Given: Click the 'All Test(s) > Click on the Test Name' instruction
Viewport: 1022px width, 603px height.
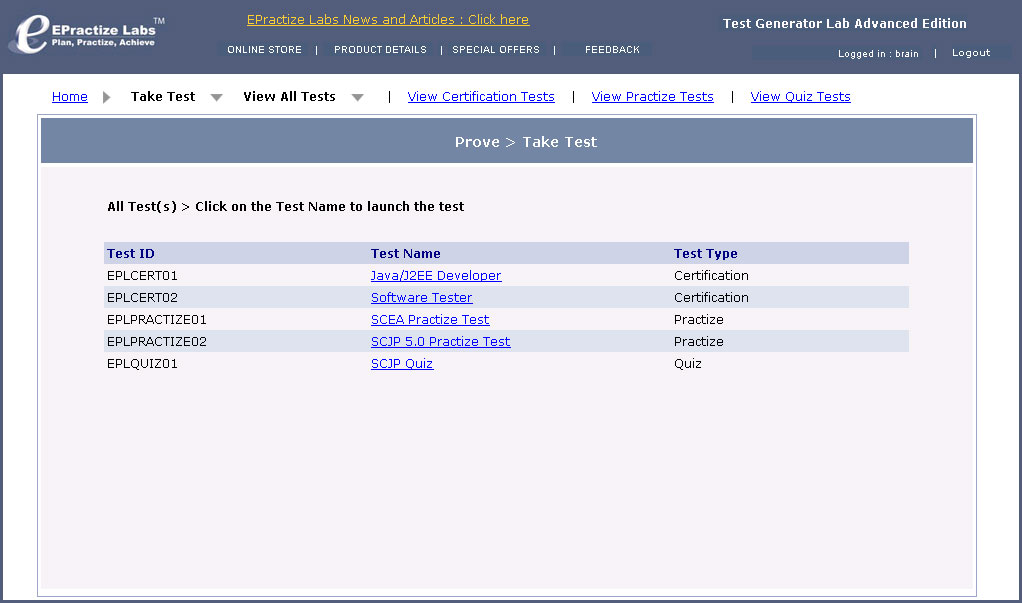Looking at the screenshot, I should point(285,207).
